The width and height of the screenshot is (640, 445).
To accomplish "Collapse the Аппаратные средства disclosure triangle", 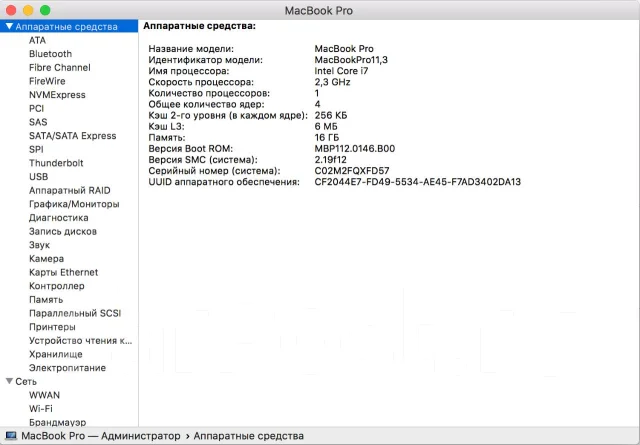I will pyautogui.click(x=9, y=27).
